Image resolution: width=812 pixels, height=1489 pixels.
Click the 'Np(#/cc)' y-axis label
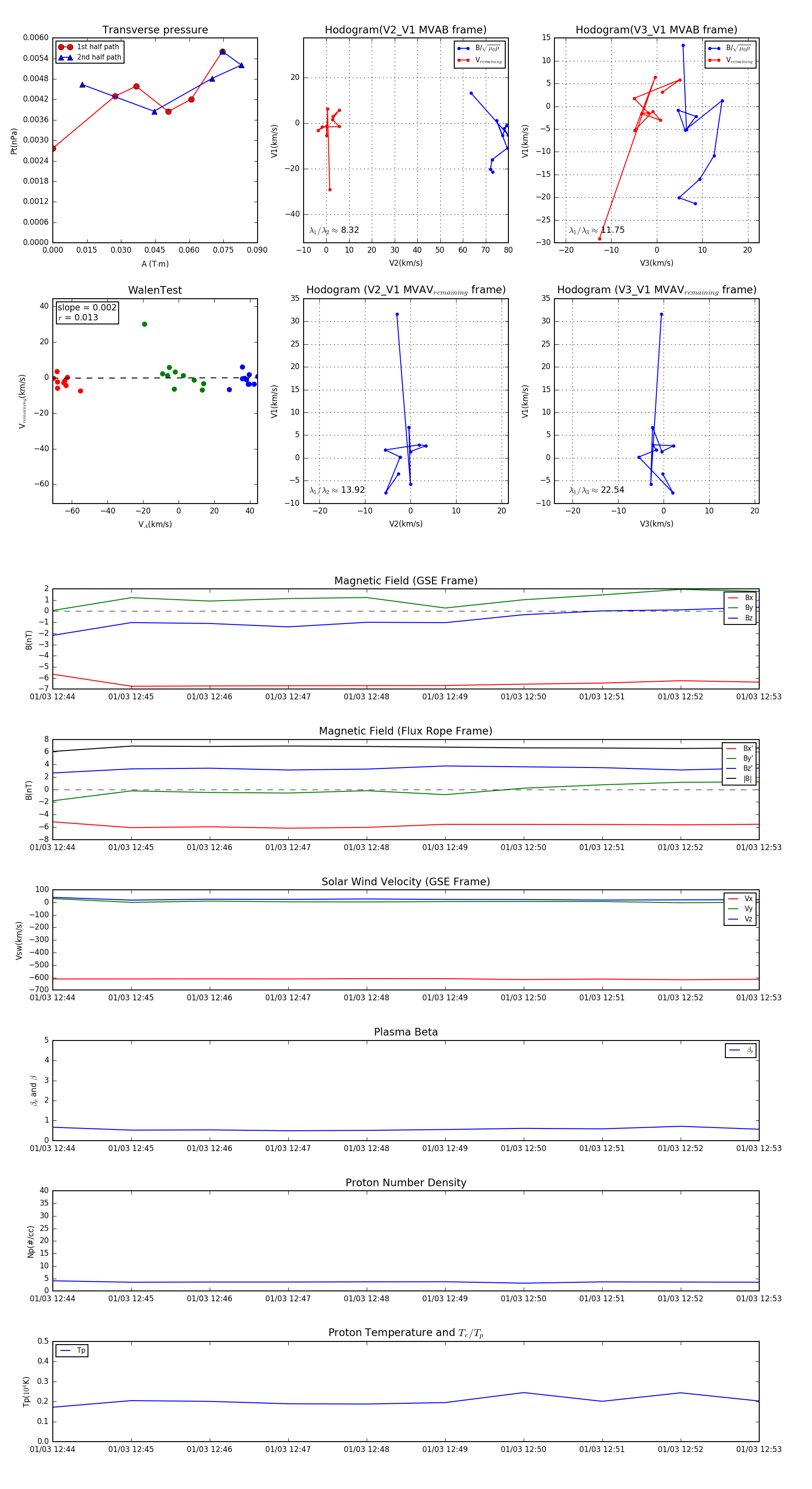[31, 1241]
